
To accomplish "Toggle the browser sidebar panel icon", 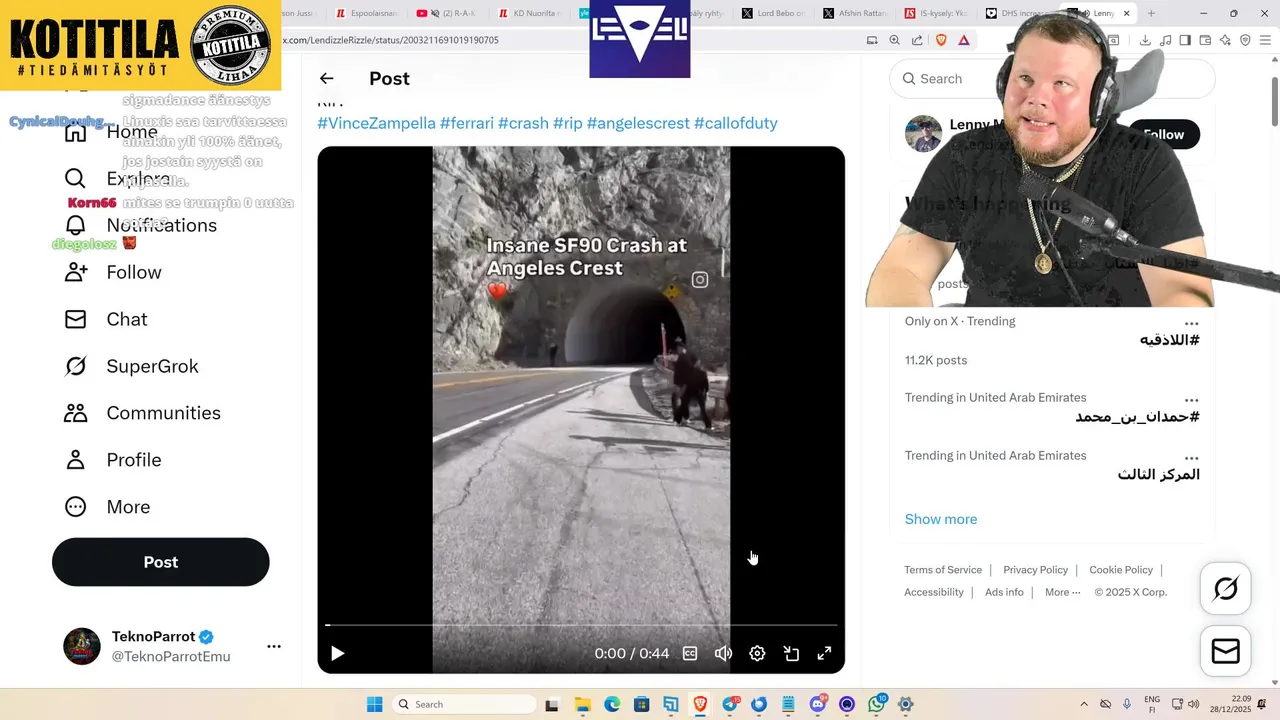I will tap(1185, 40).
